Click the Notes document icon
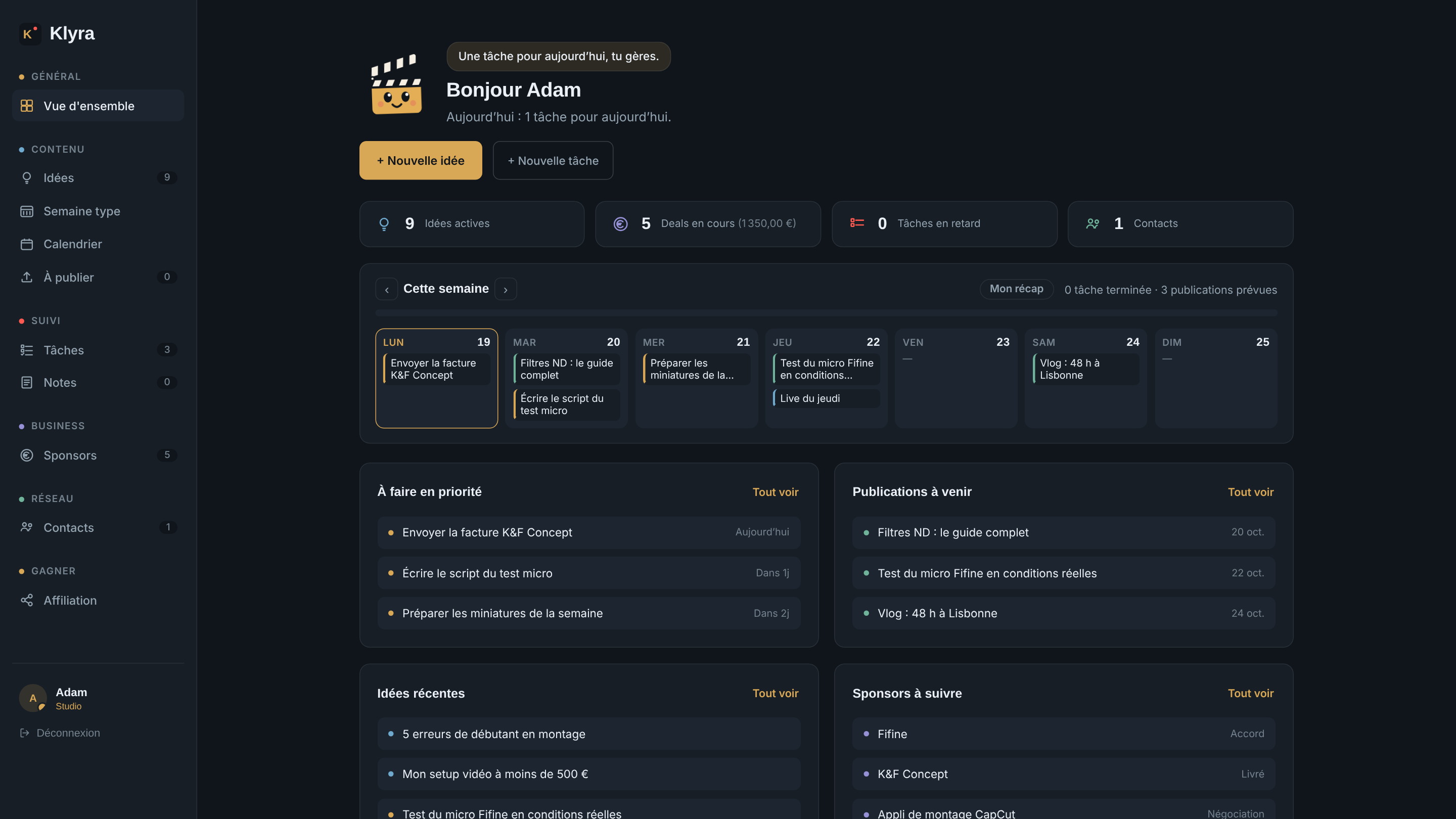The width and height of the screenshot is (1456, 819). pyautogui.click(x=27, y=383)
